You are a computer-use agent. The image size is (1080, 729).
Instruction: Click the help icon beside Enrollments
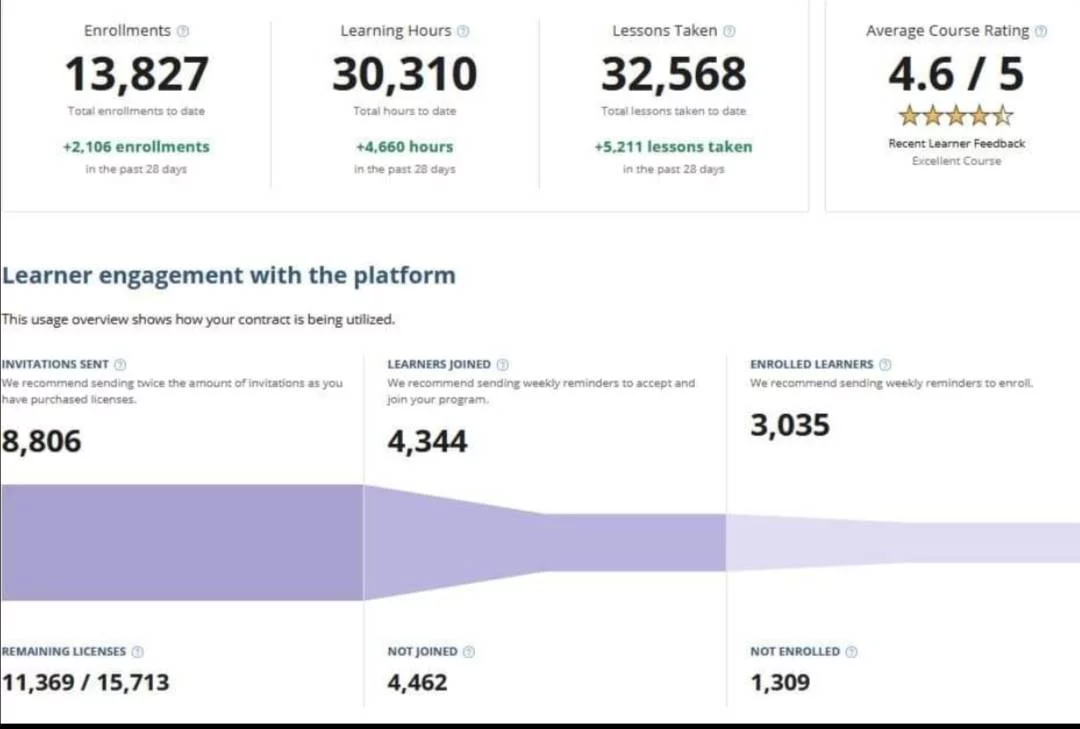pyautogui.click(x=183, y=31)
